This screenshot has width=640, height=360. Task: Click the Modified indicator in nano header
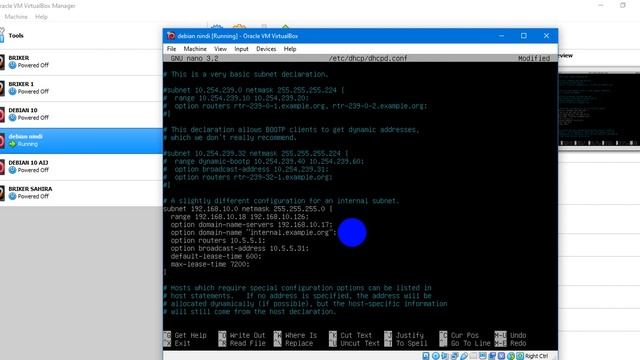pyautogui.click(x=534, y=58)
